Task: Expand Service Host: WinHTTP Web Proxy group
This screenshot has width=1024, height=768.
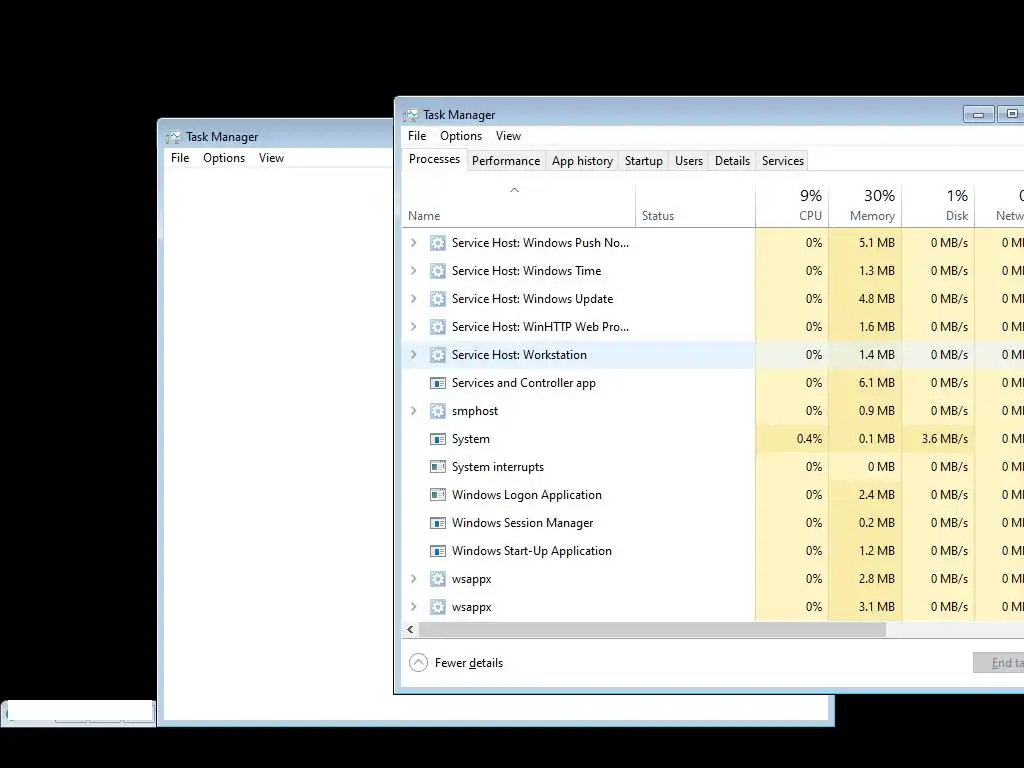Action: point(413,327)
